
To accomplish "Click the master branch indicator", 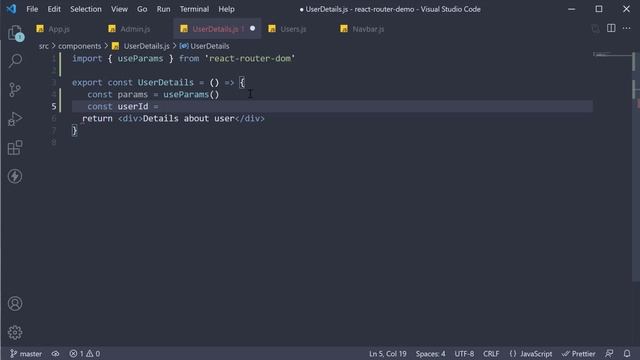I will (26, 353).
